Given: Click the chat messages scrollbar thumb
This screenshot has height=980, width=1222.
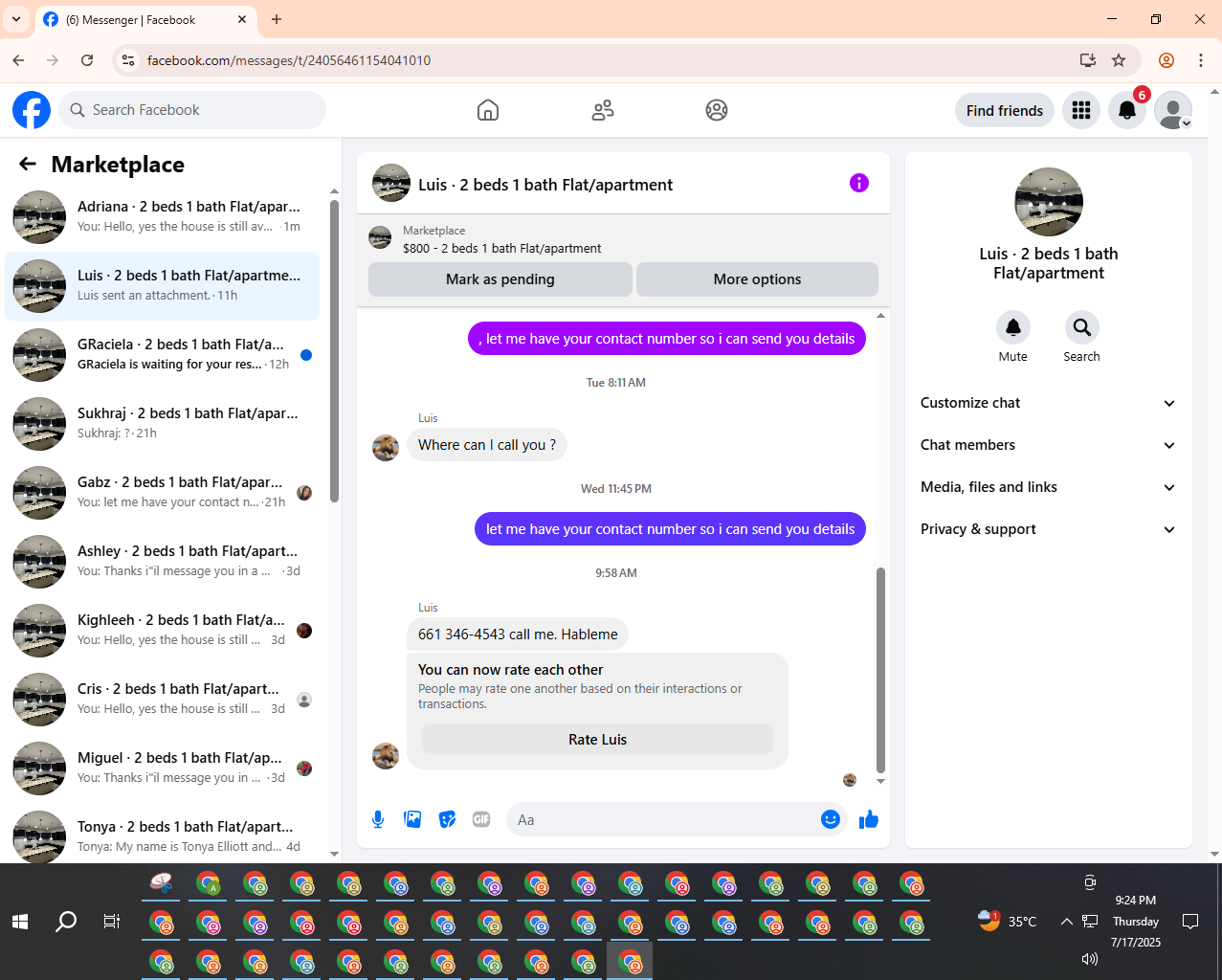Looking at the screenshot, I should point(880,670).
